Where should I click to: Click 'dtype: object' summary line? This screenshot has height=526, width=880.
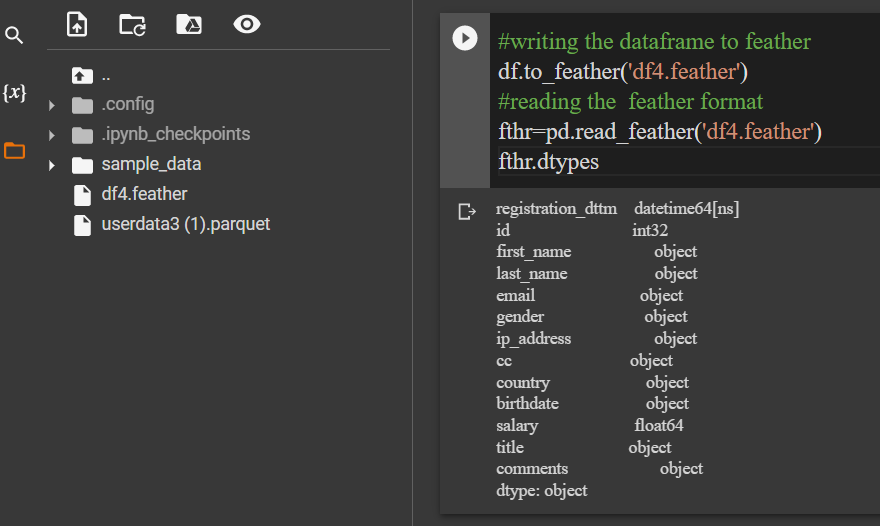click(x=541, y=491)
